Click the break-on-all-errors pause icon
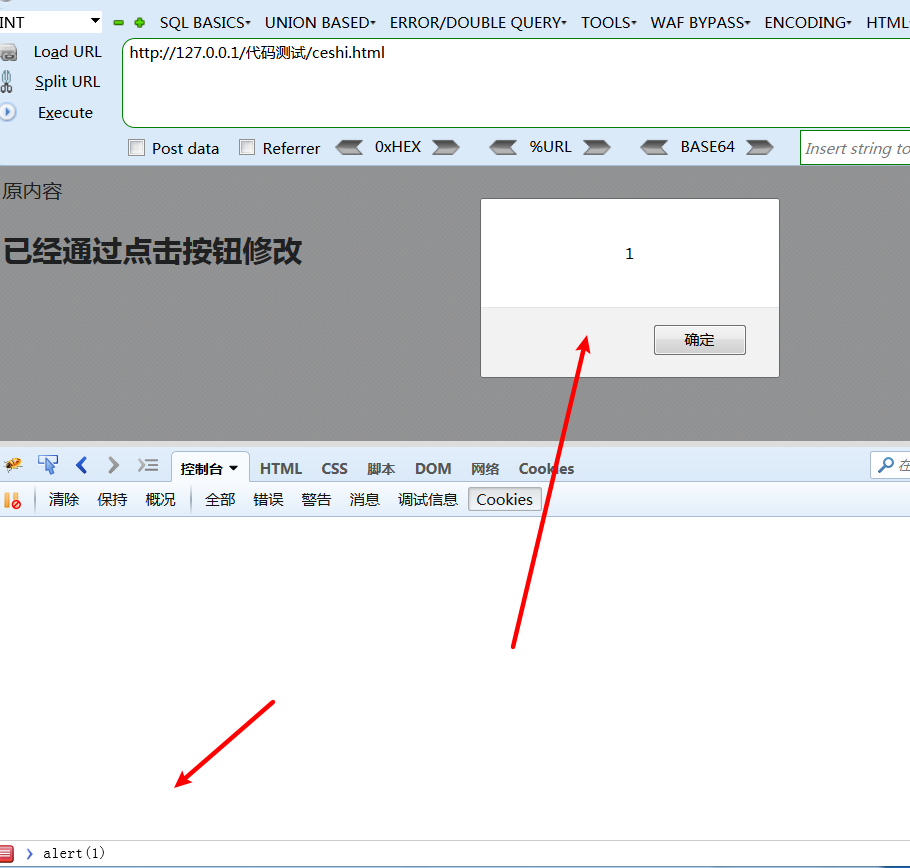Image resolution: width=910 pixels, height=868 pixels. 12,500
